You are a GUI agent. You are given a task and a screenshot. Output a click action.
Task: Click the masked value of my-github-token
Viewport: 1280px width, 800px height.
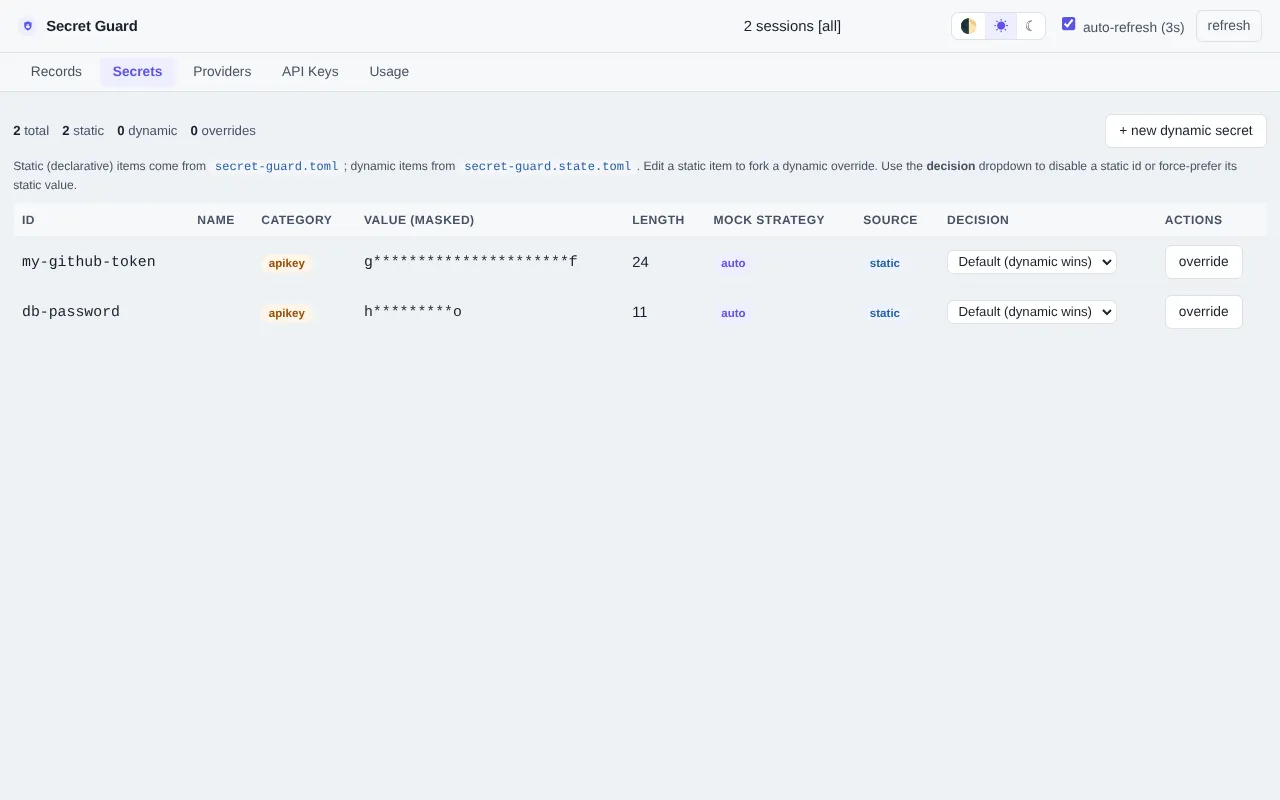pos(471,262)
